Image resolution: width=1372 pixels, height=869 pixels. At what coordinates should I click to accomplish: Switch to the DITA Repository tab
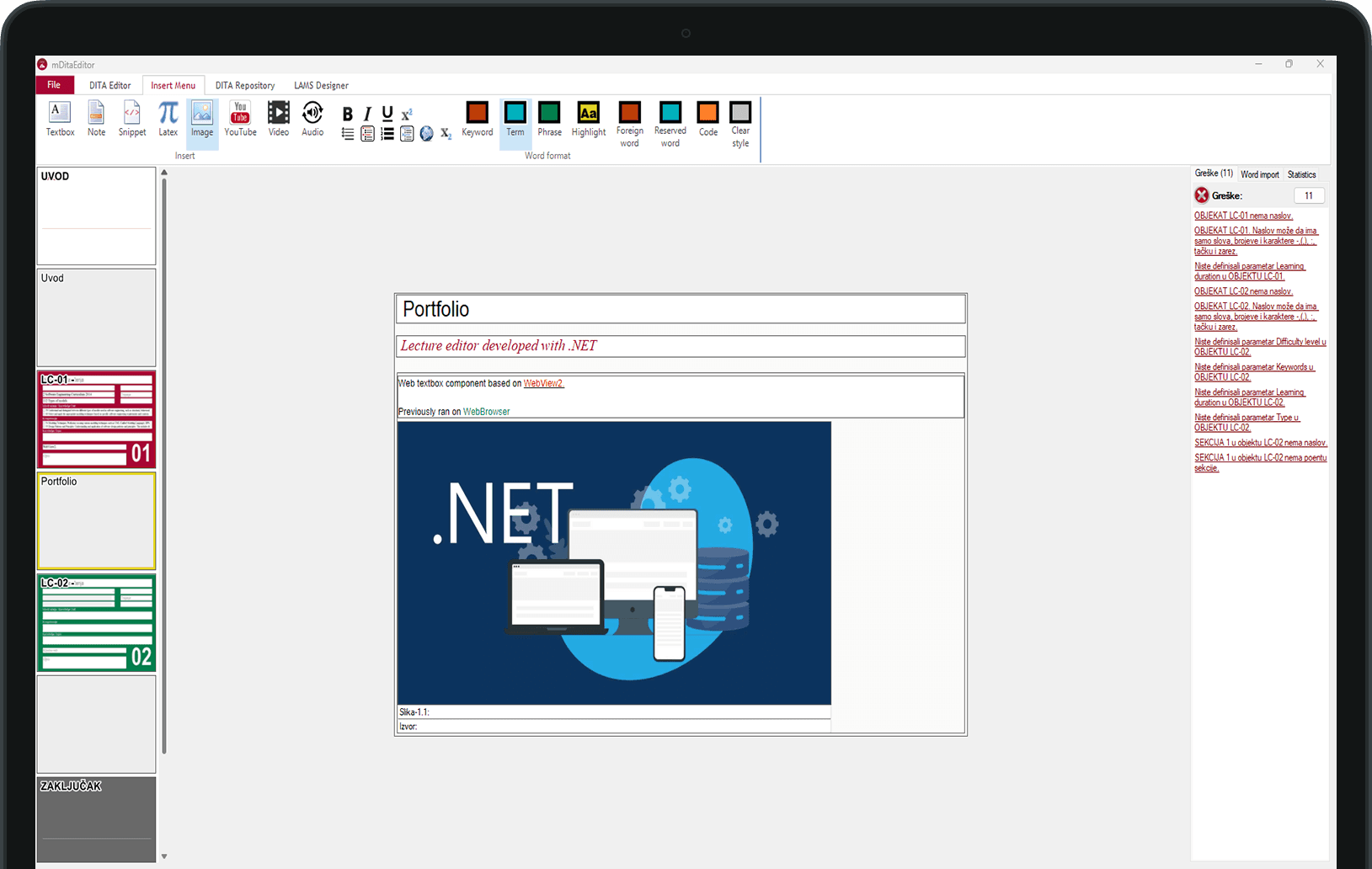[x=244, y=85]
